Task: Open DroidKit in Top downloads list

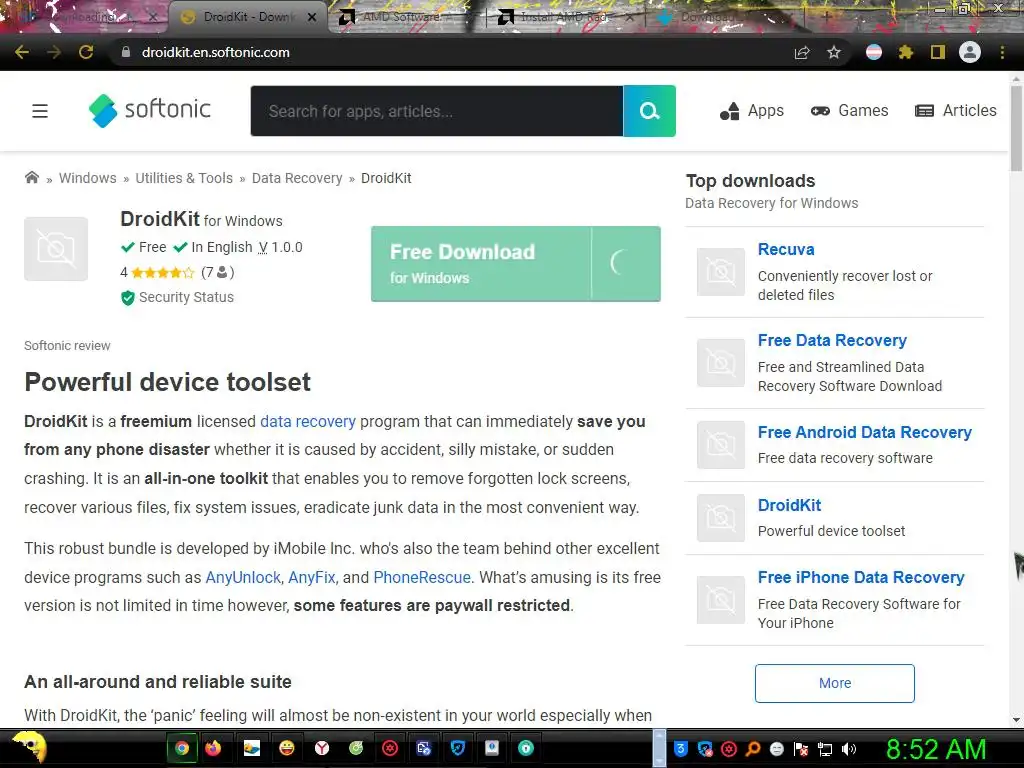Action: [789, 505]
